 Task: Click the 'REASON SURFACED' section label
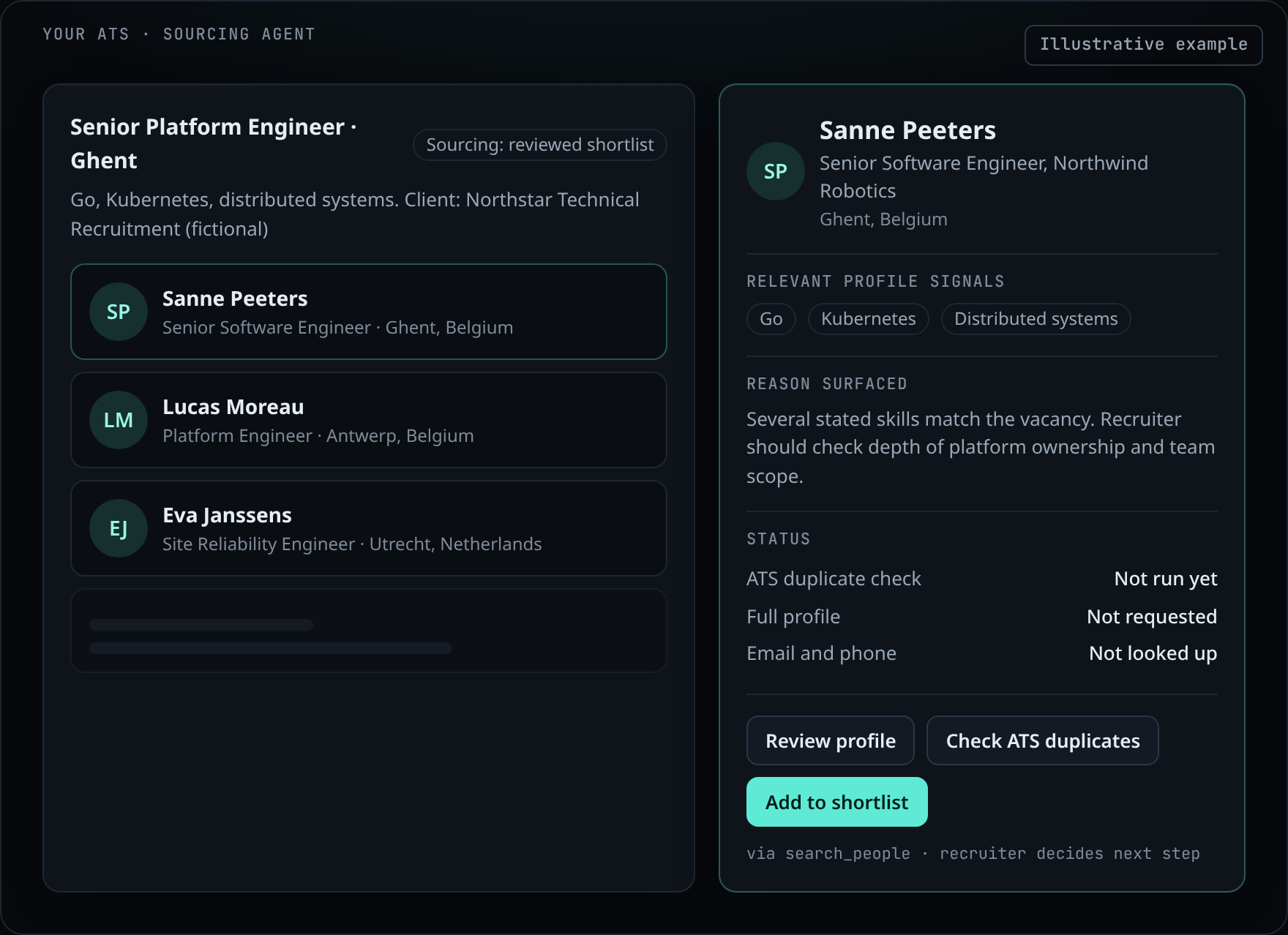click(x=827, y=384)
